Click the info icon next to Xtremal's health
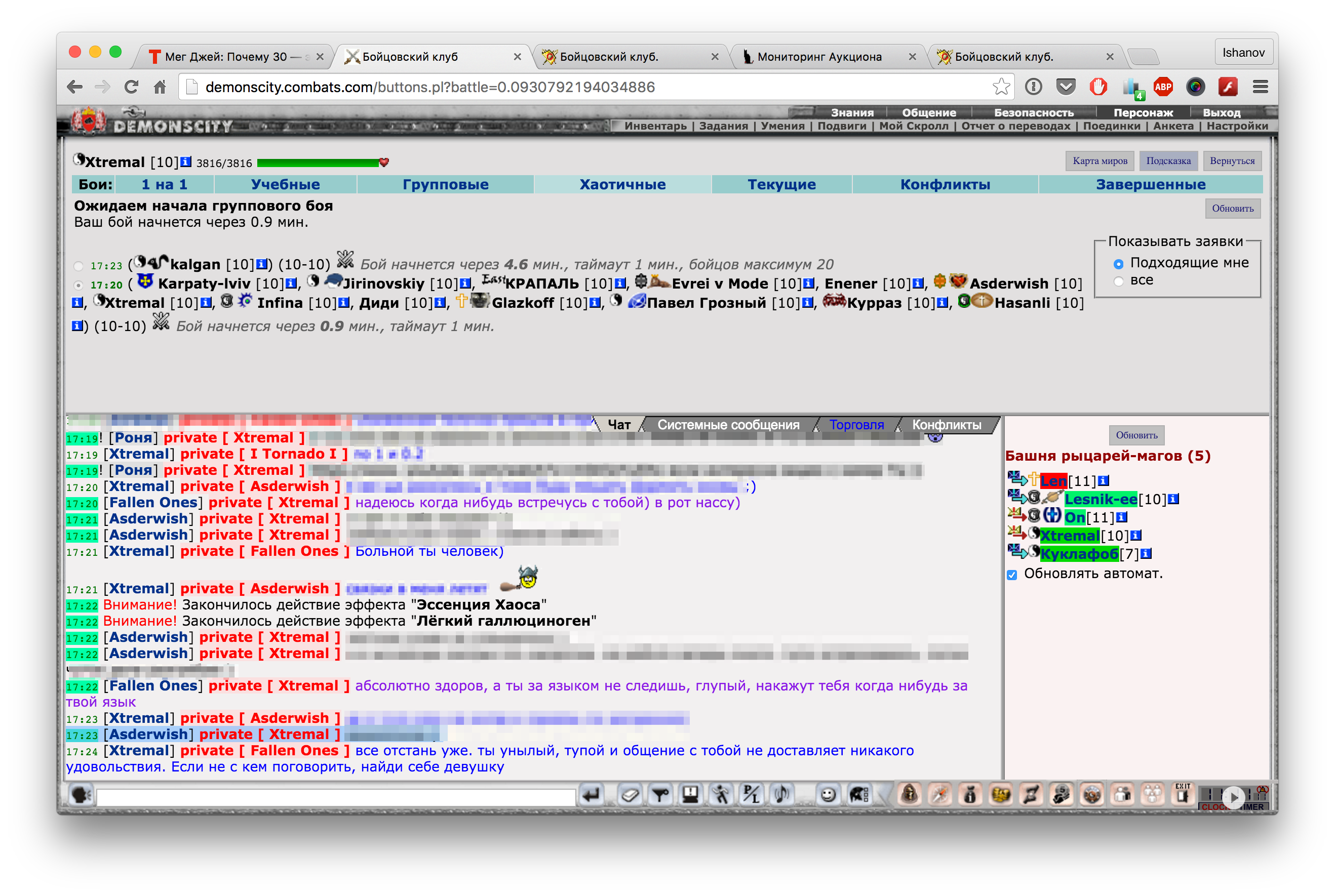The width and height of the screenshot is (1335, 896). pyautogui.click(x=186, y=162)
